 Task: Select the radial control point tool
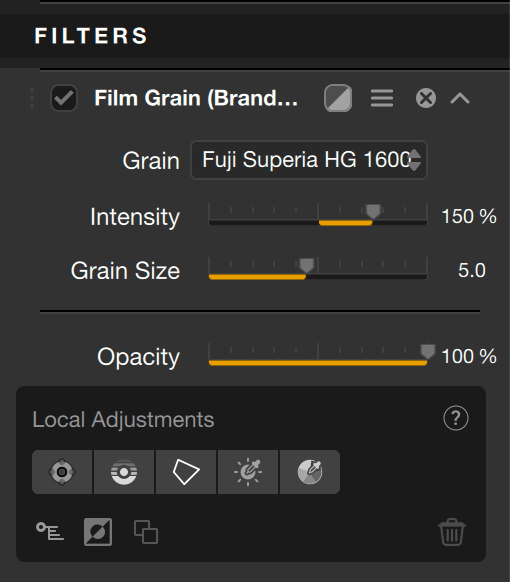[62, 472]
